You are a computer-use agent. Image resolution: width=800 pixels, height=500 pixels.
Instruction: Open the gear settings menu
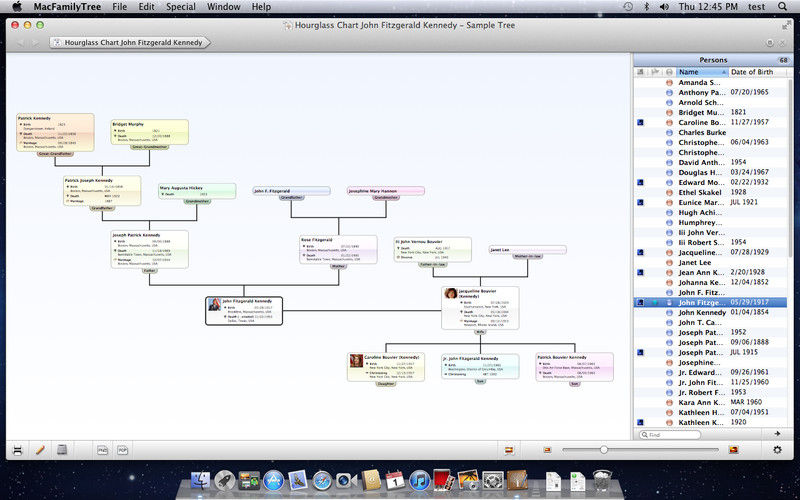777,449
